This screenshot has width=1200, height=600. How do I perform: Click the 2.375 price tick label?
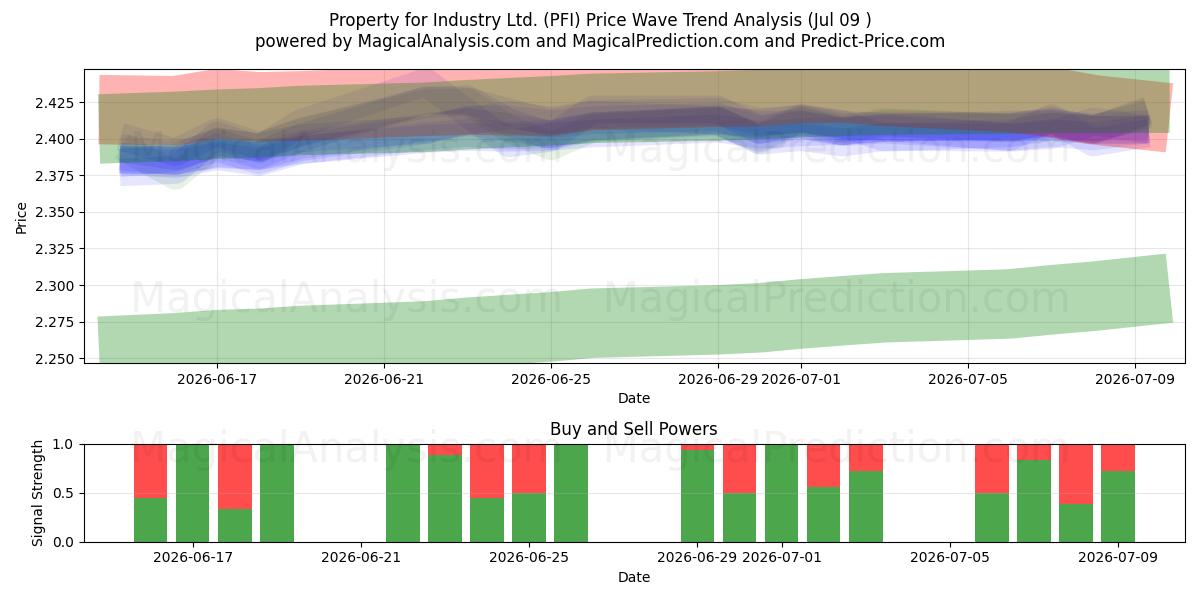[56, 176]
